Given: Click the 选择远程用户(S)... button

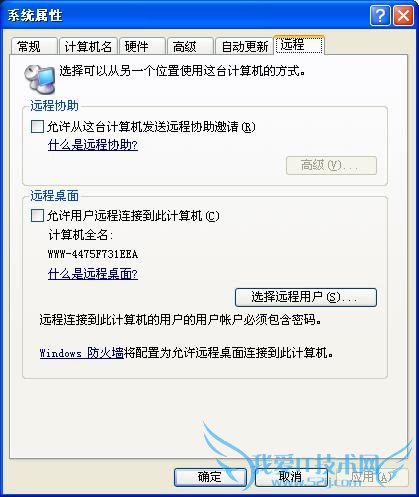Looking at the screenshot, I should coord(306,297).
